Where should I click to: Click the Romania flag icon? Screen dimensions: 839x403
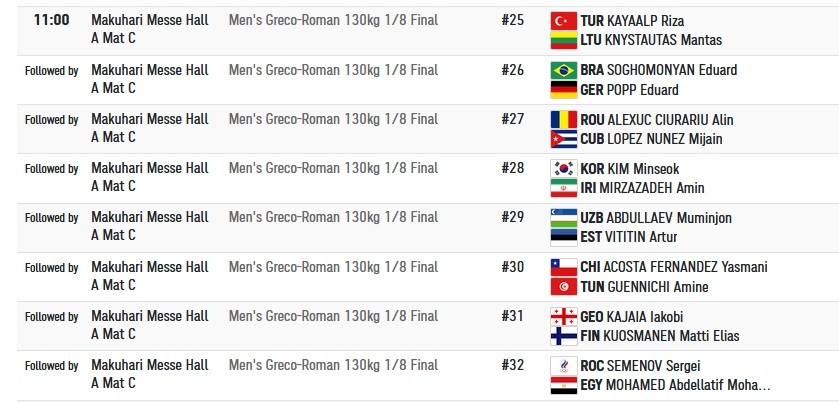564,119
